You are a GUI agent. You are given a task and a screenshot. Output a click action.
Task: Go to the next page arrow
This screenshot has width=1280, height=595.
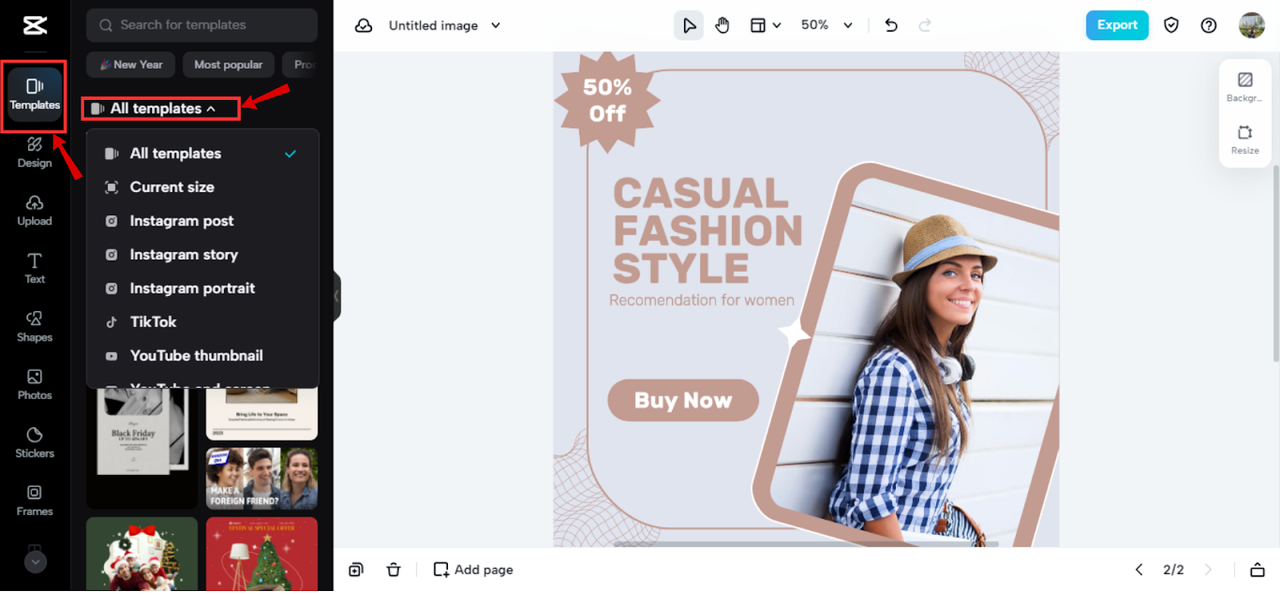point(1208,570)
